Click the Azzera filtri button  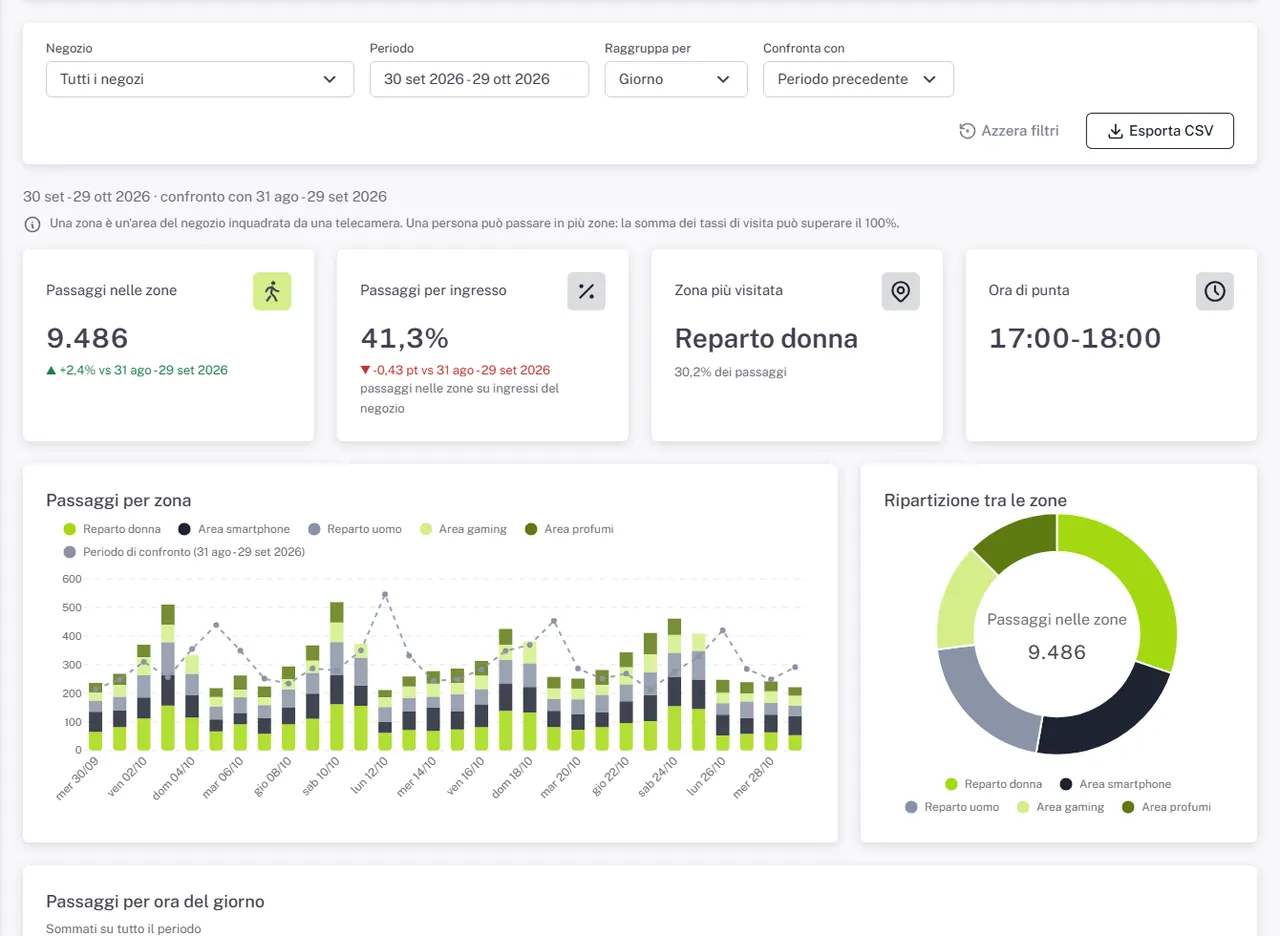coord(1008,131)
